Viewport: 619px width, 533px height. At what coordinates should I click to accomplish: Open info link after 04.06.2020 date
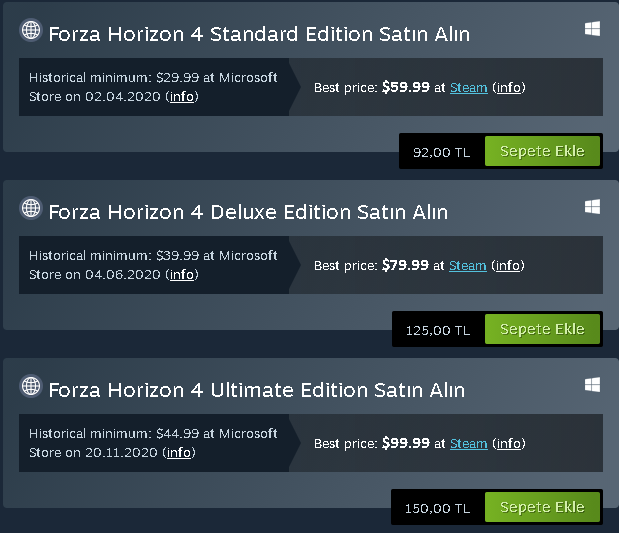pyautogui.click(x=182, y=275)
